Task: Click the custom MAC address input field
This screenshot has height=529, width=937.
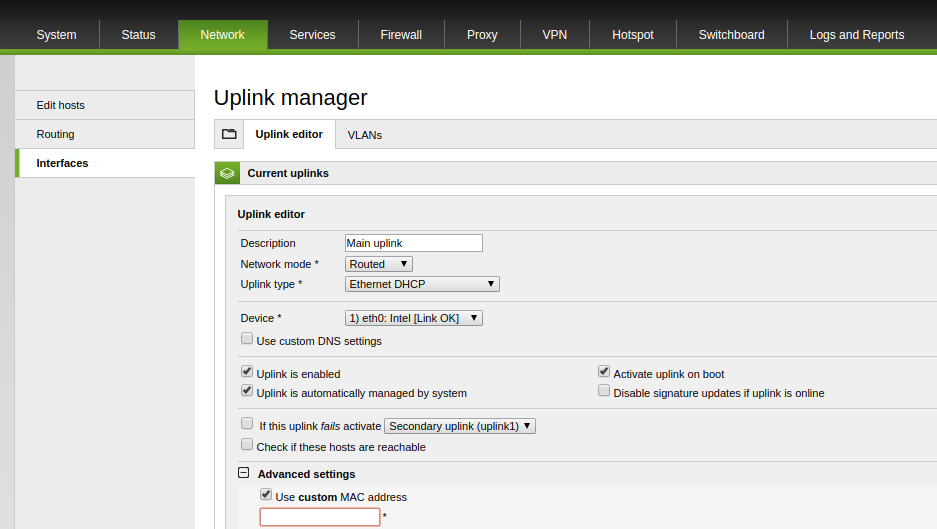Action: coord(320,517)
